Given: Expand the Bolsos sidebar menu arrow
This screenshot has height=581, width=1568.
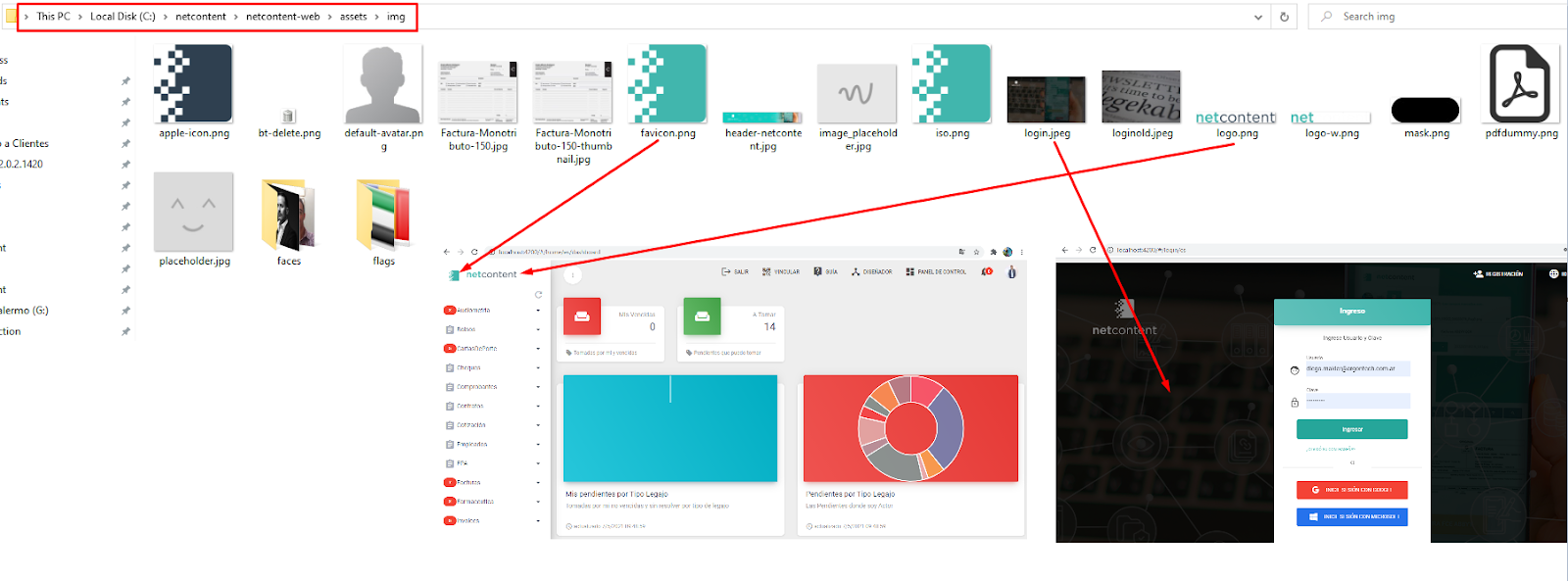Looking at the screenshot, I should tap(538, 329).
